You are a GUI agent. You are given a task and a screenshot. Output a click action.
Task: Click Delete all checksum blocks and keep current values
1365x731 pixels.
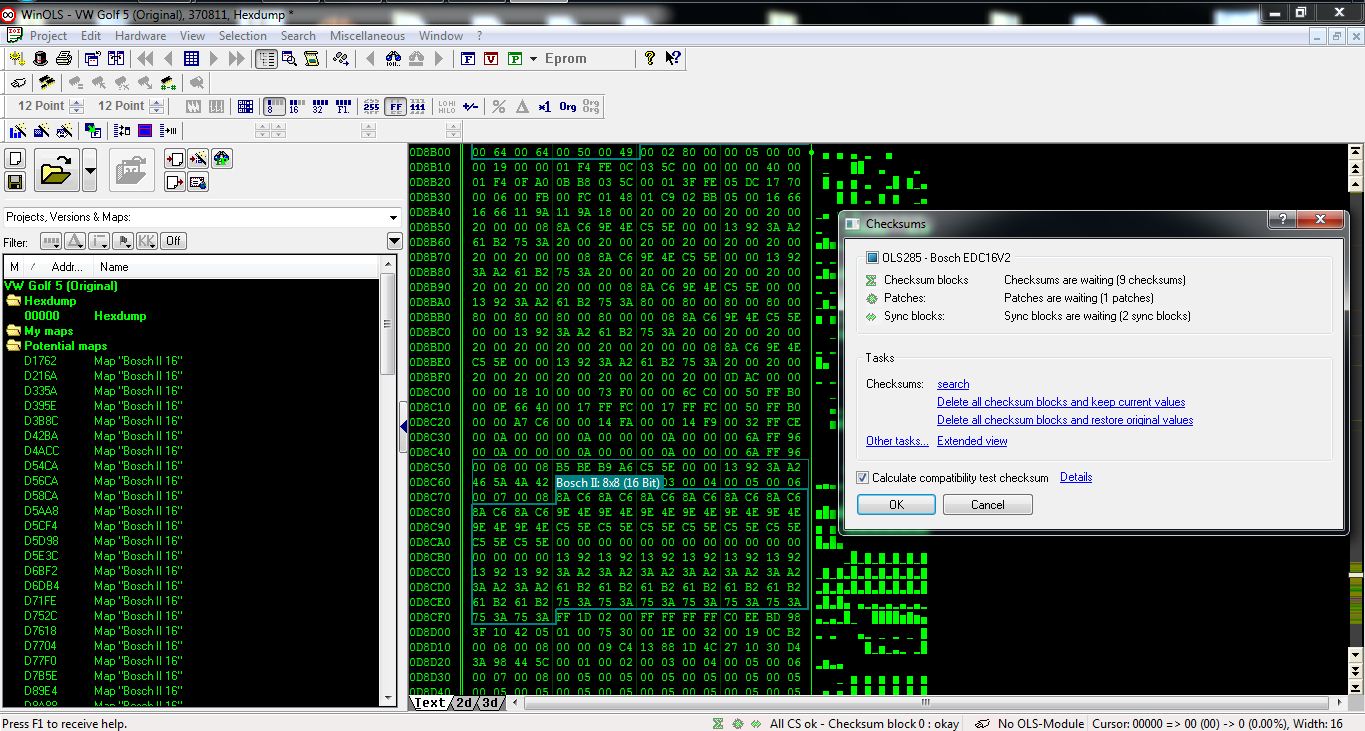click(x=1061, y=402)
